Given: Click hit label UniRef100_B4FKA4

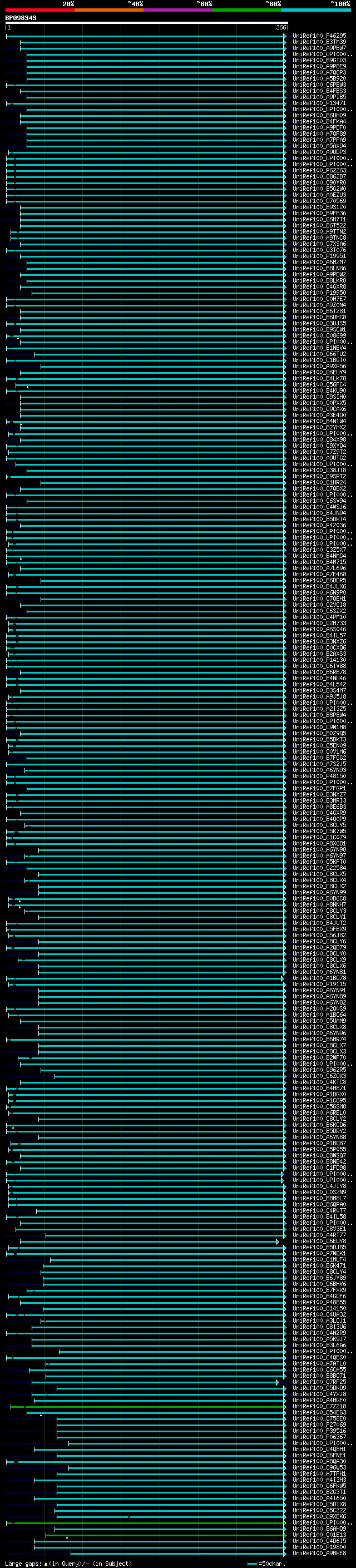Looking at the screenshot, I should click(319, 122).
